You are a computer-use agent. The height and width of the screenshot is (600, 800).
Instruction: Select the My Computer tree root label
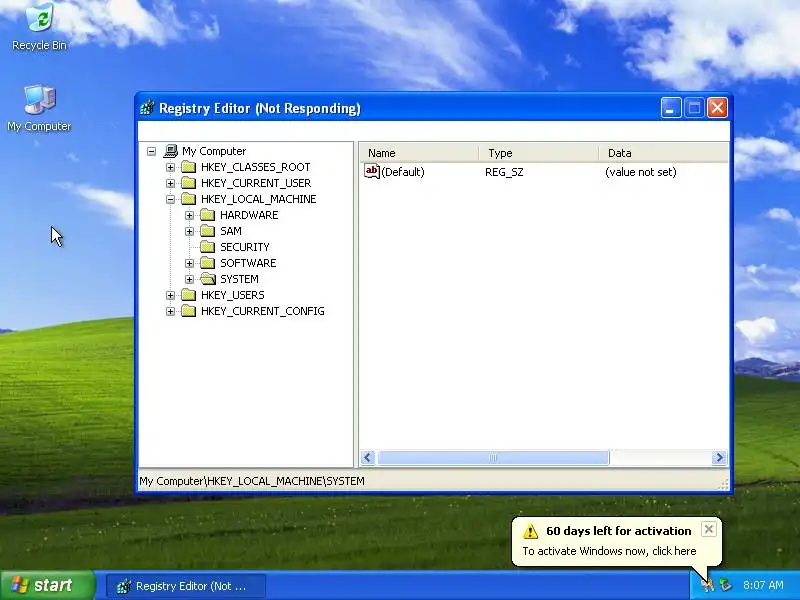coord(214,151)
